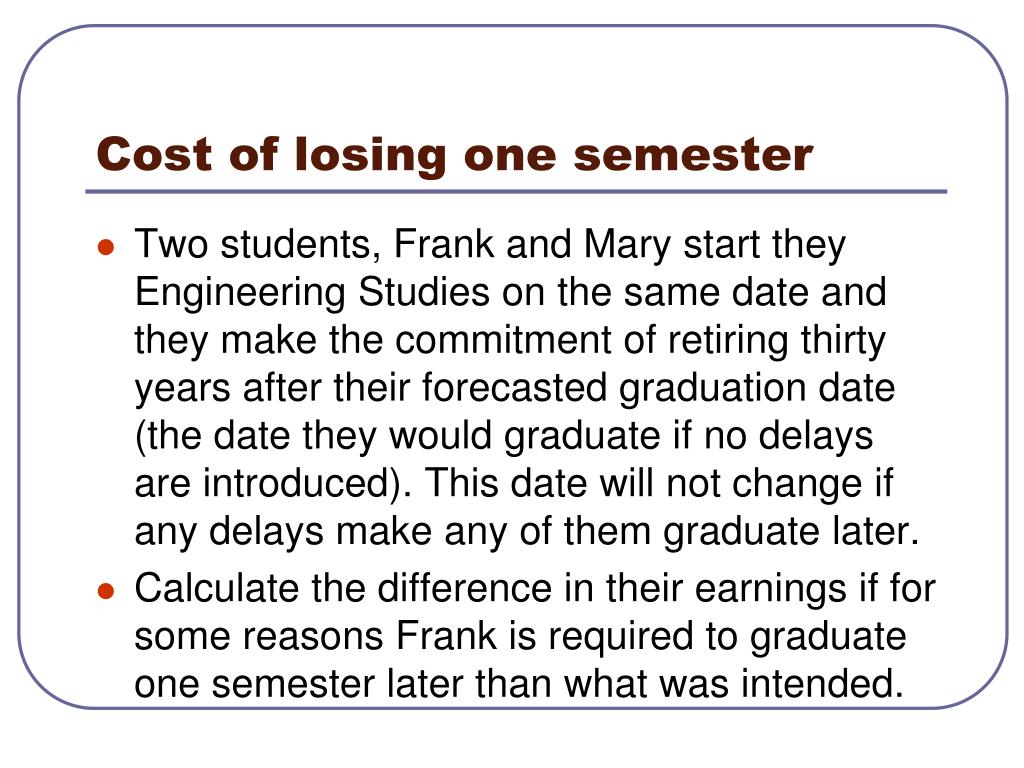
Task: Click the first orange bullet point marker
Action: coord(106,248)
